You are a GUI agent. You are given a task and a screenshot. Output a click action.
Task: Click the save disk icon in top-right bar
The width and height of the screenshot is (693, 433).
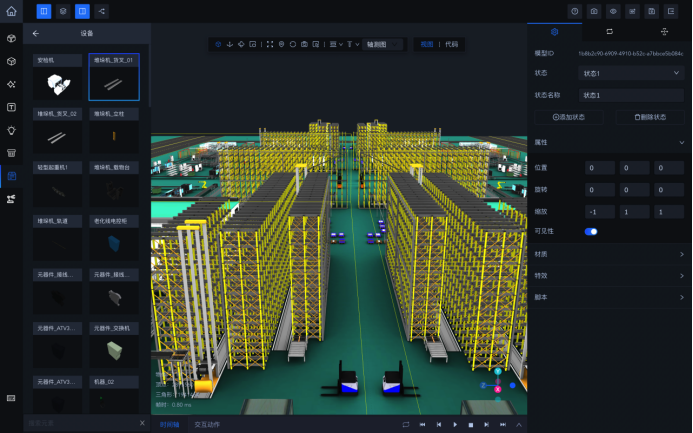(651, 11)
